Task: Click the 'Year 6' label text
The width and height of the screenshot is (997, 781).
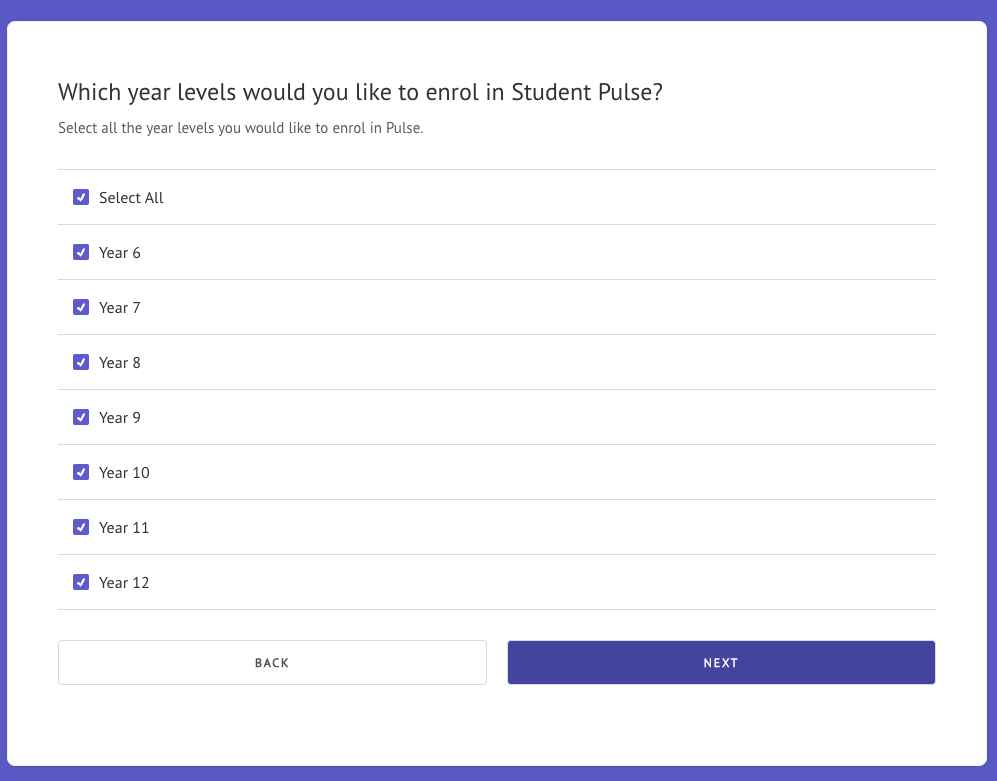Action: [120, 253]
